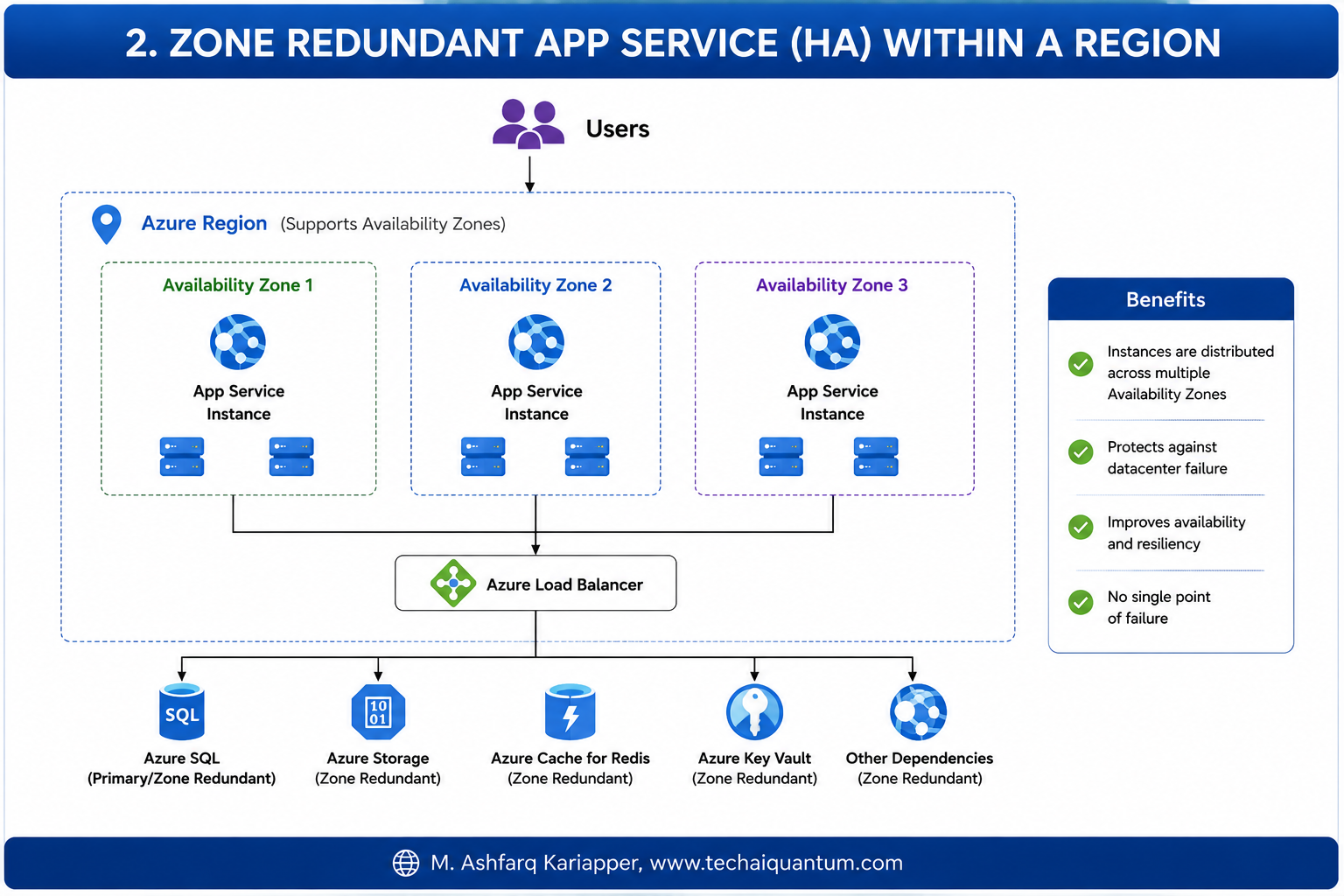
Task: Click the Users label
Action: pyautogui.click(x=618, y=129)
